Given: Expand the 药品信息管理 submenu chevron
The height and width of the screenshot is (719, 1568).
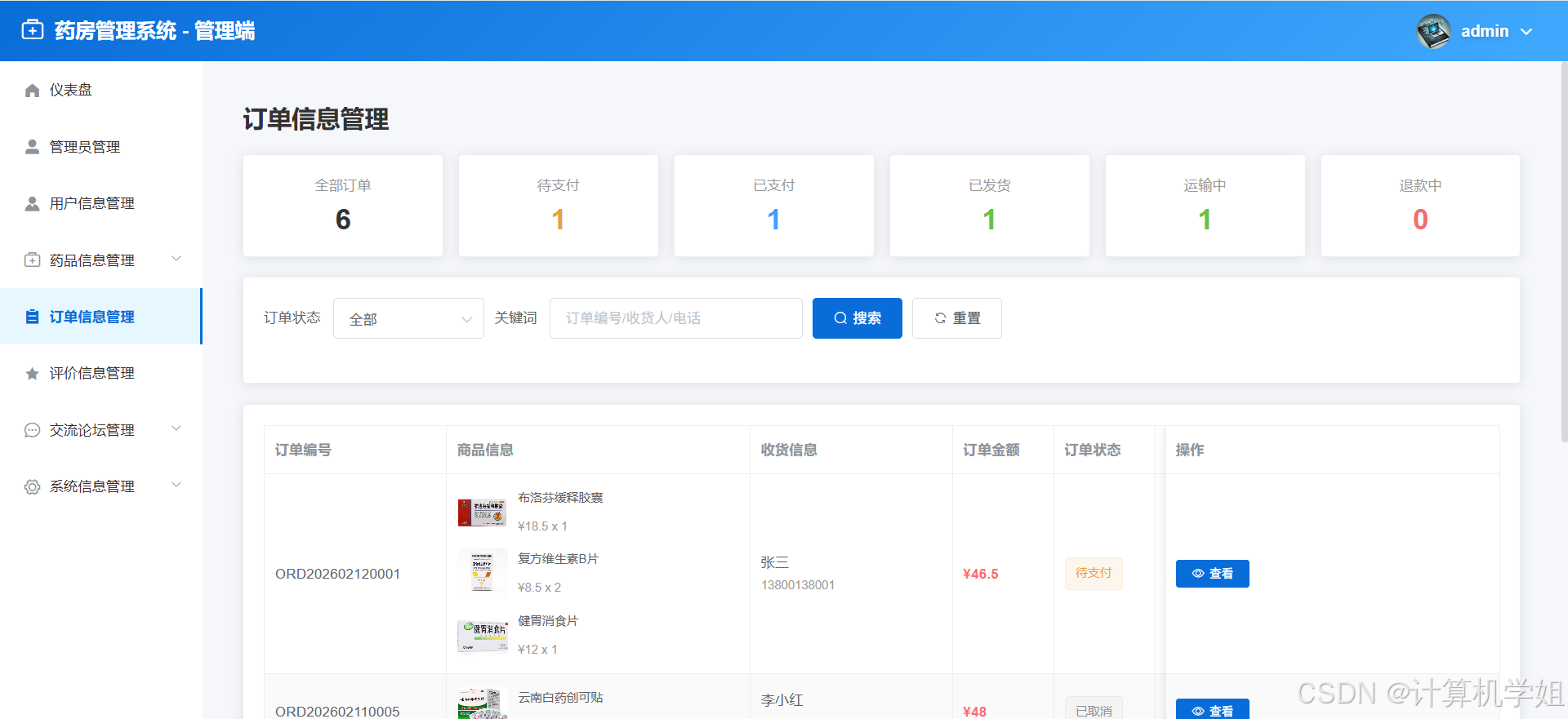Looking at the screenshot, I should (x=176, y=259).
